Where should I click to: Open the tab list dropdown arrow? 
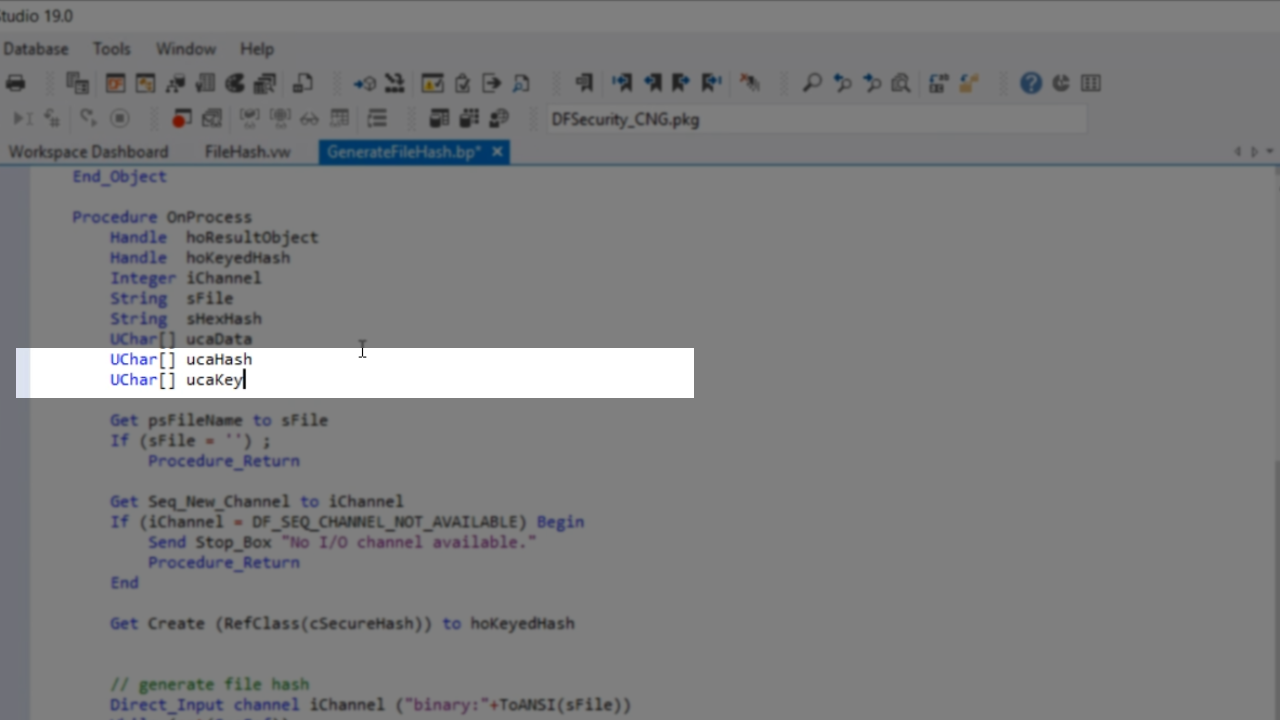click(x=1270, y=152)
